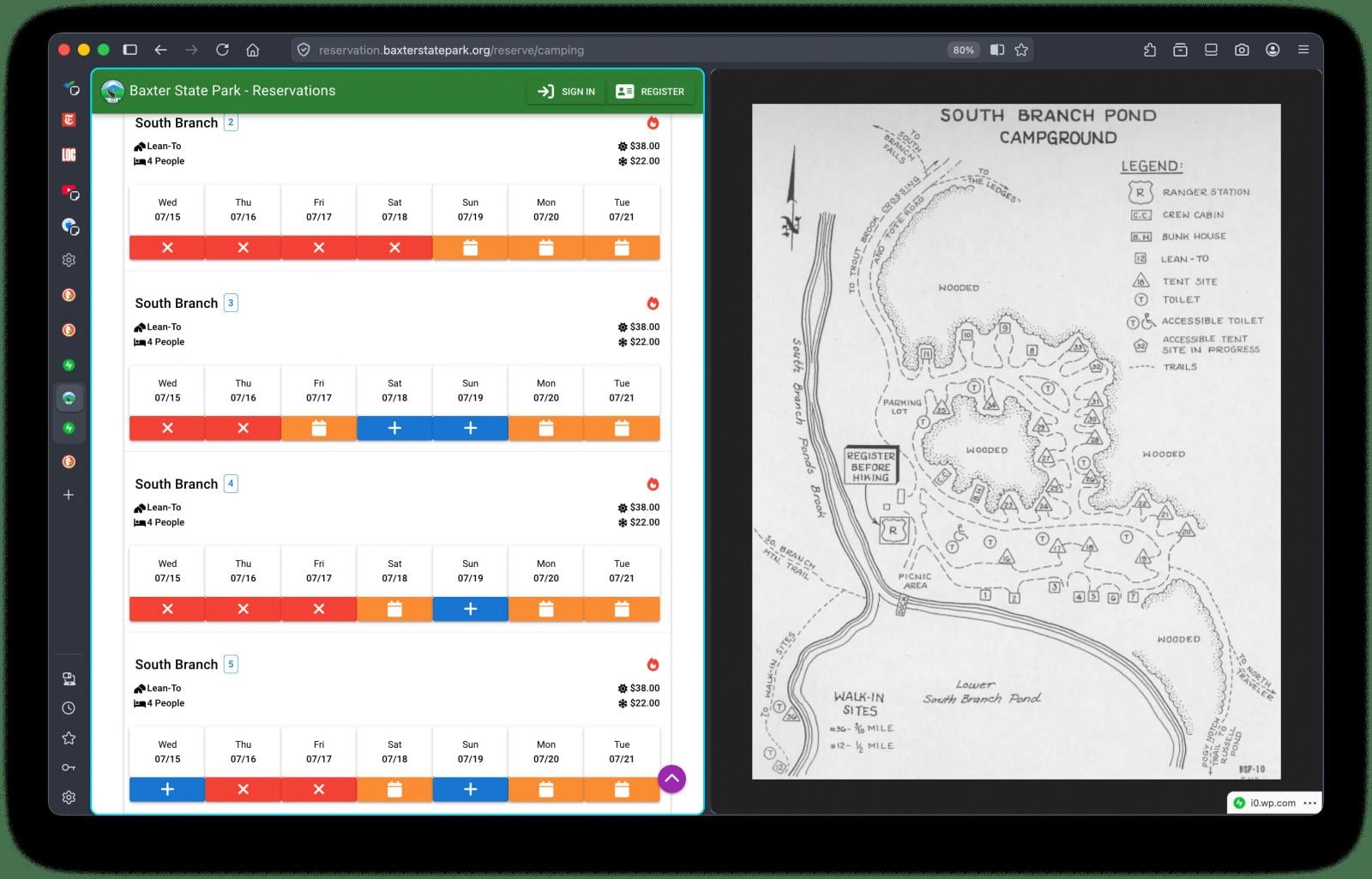Select the SIGN IN button
This screenshot has height=879, width=1372.
pos(565,91)
